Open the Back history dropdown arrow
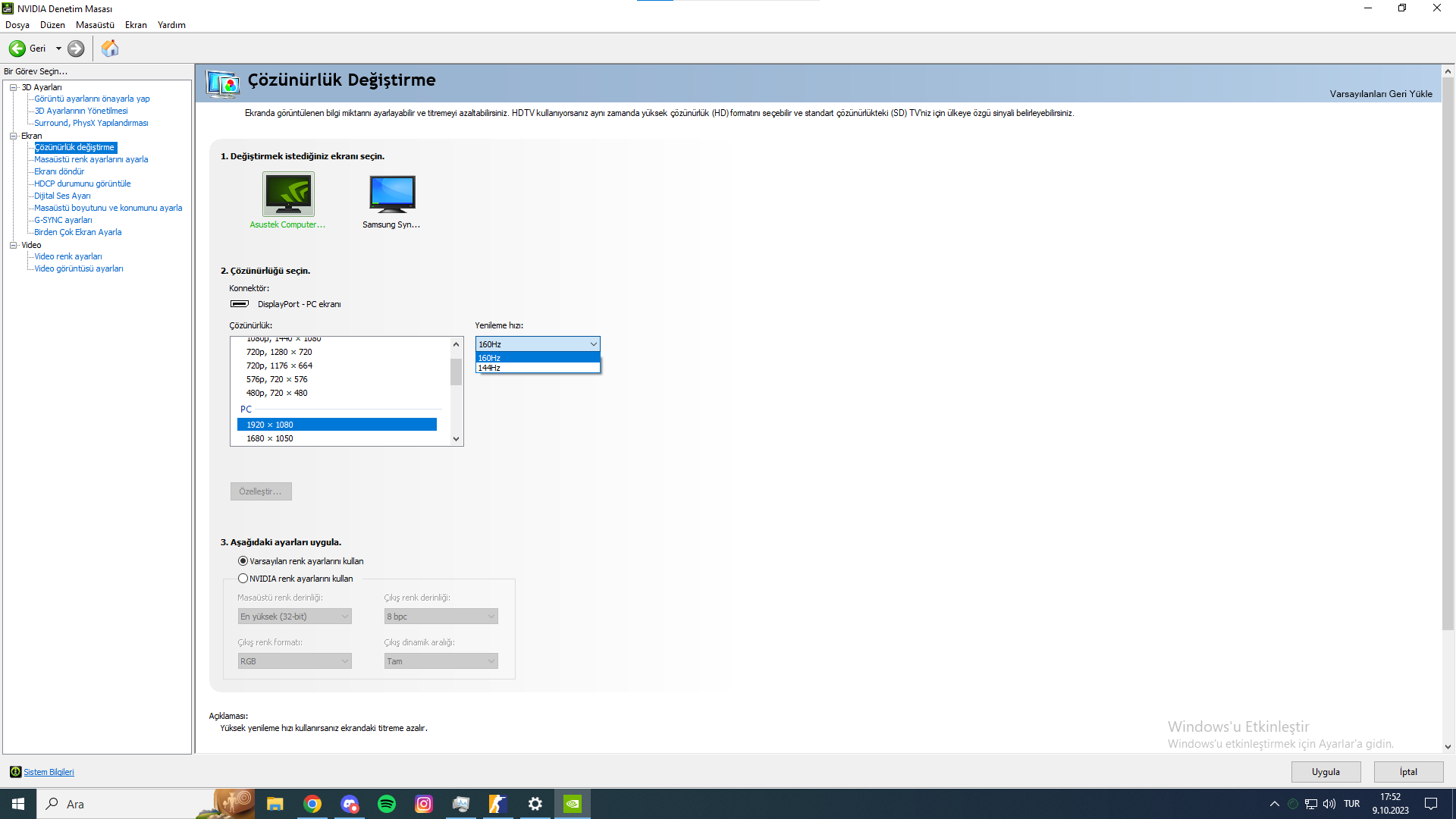 [58, 49]
